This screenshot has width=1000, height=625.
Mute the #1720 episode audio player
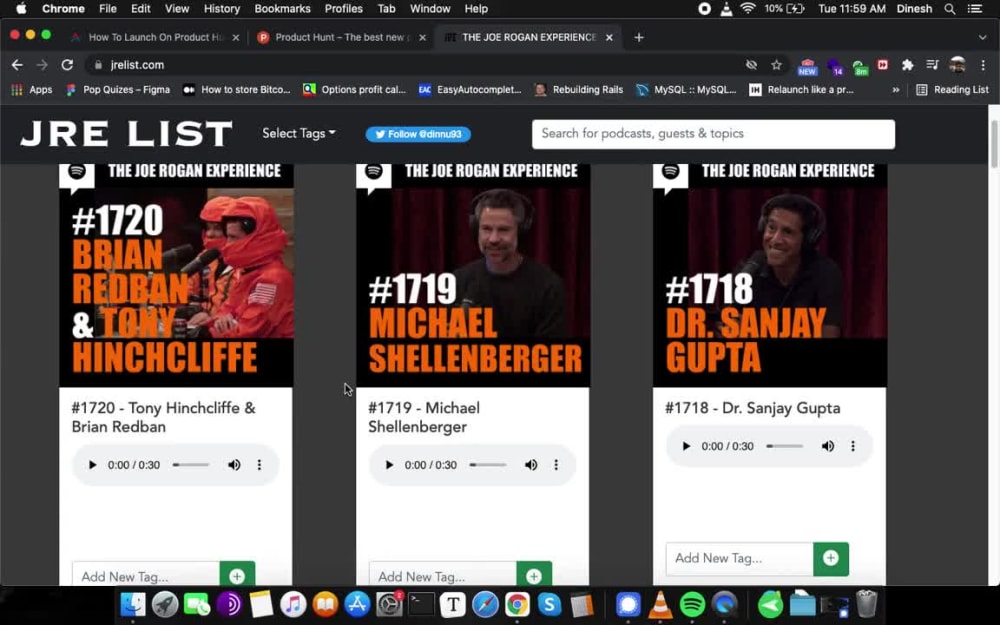(234, 465)
